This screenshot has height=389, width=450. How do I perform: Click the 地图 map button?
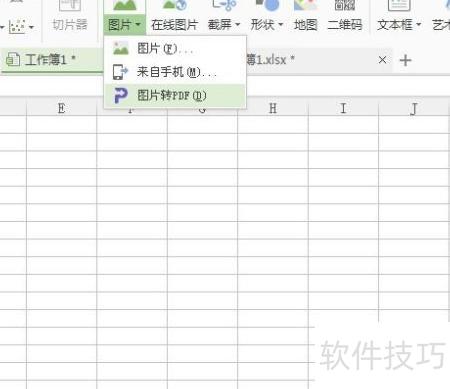pos(305,25)
